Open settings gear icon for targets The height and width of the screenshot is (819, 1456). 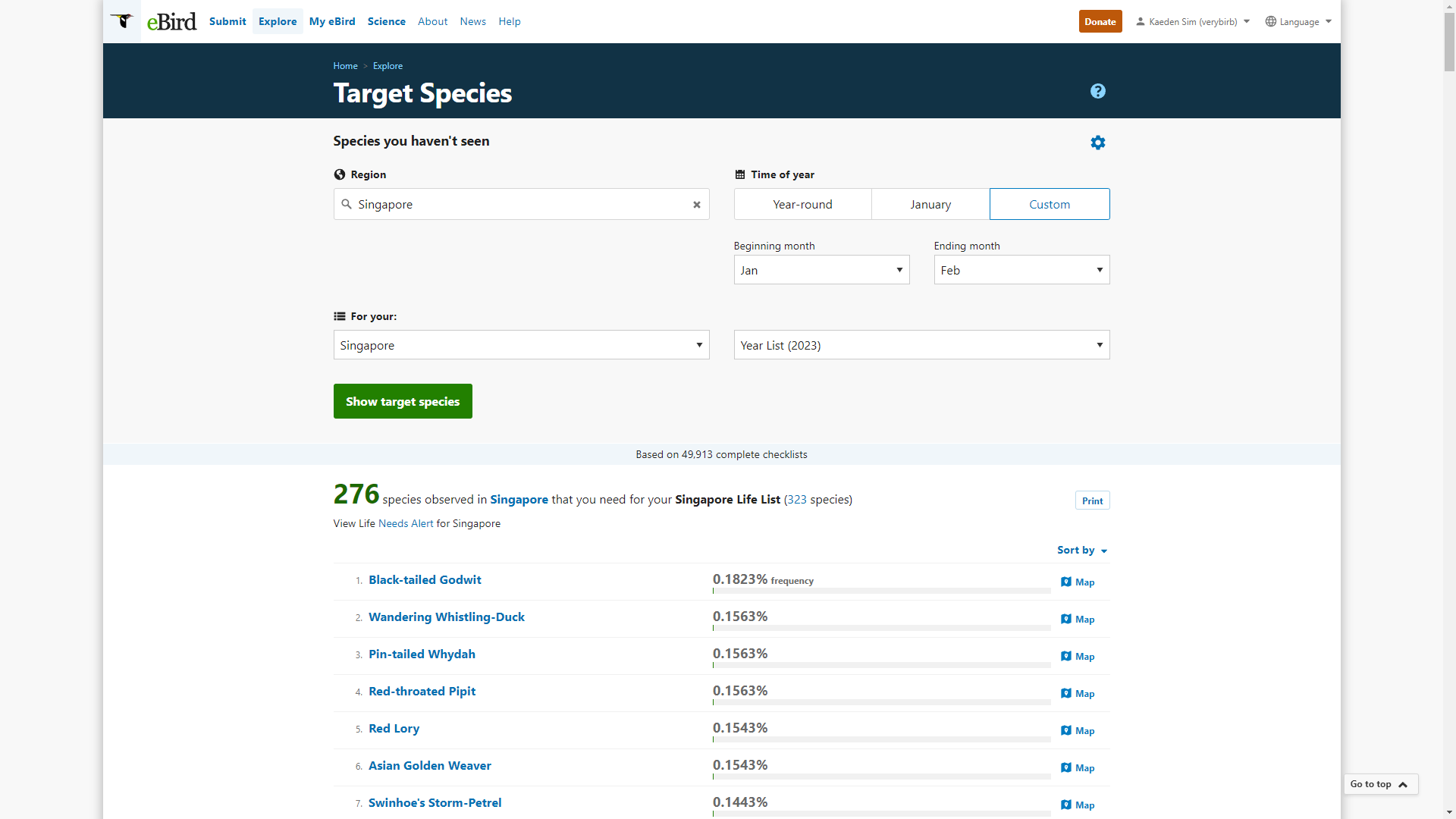(1097, 143)
